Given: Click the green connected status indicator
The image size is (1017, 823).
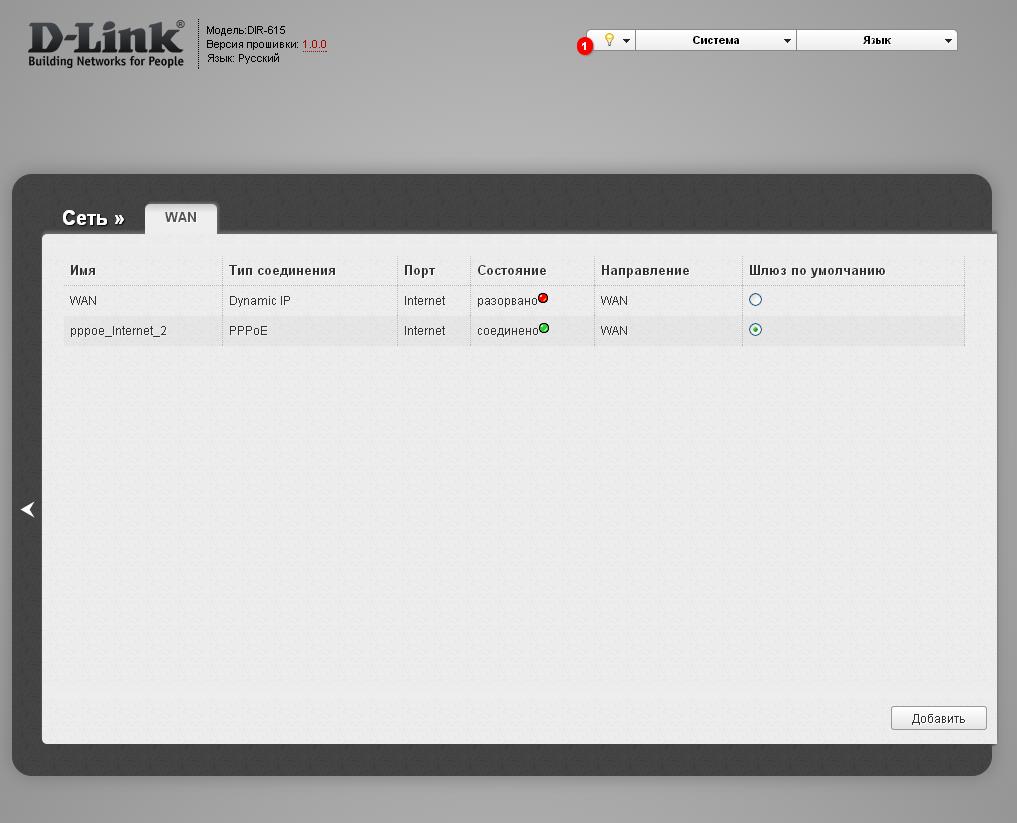Looking at the screenshot, I should (x=544, y=328).
